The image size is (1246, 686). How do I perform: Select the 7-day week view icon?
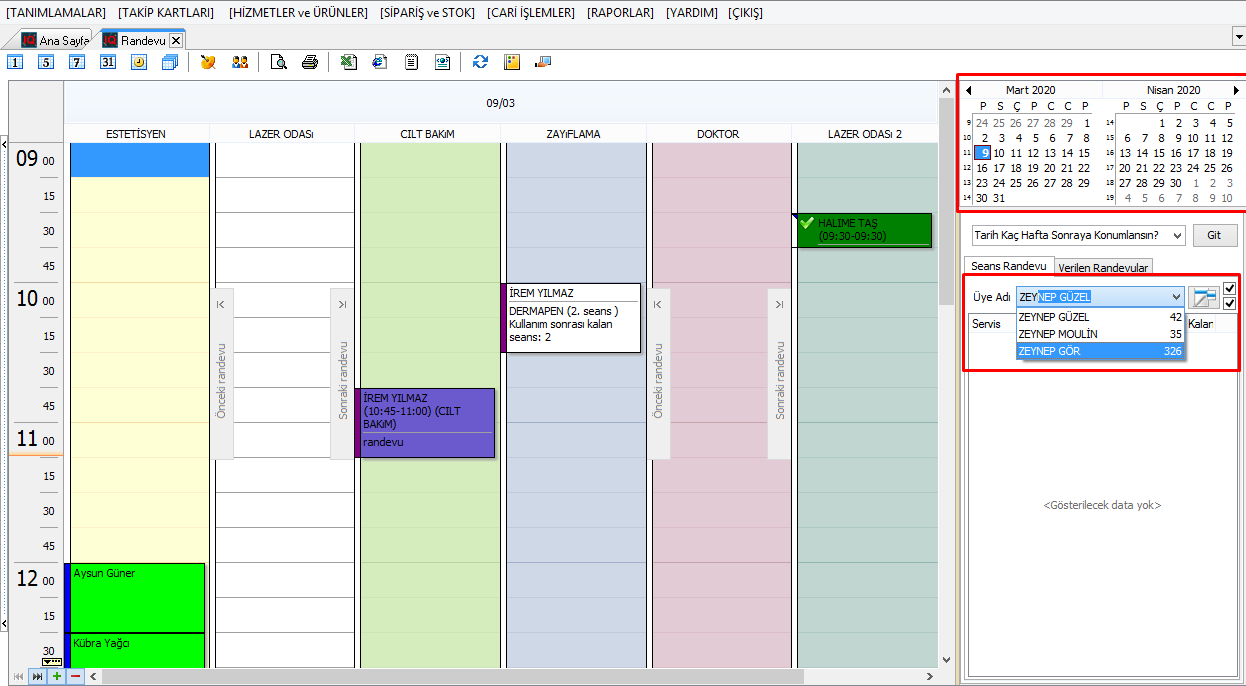pos(77,62)
